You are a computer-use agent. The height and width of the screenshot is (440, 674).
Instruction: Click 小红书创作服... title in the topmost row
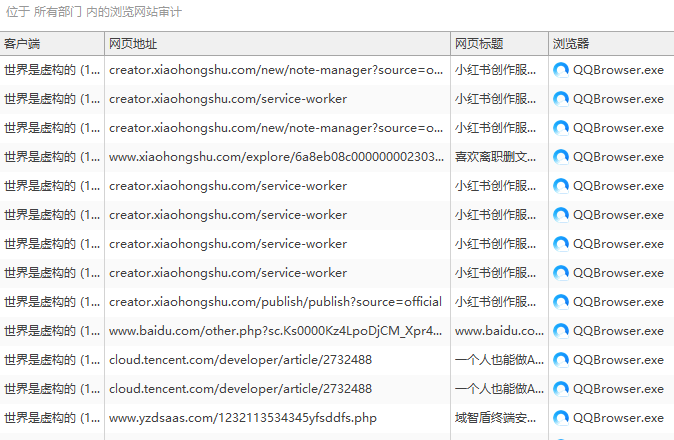click(x=495, y=70)
